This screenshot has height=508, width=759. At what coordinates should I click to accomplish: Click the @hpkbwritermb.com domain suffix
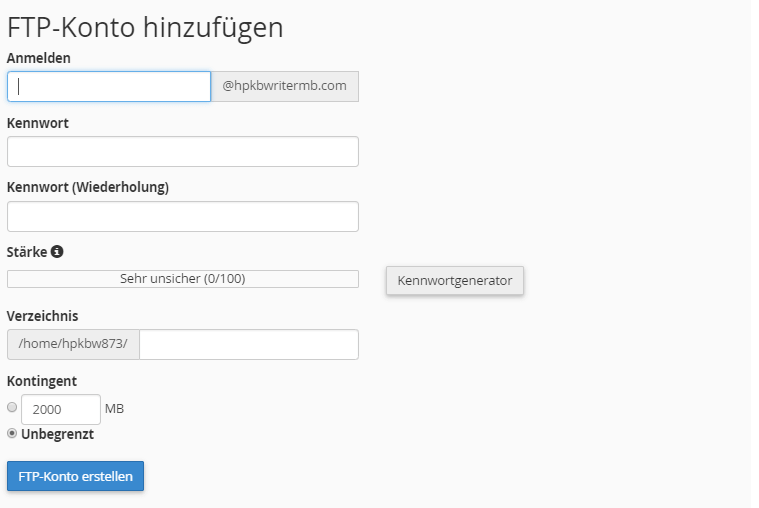tap(285, 87)
